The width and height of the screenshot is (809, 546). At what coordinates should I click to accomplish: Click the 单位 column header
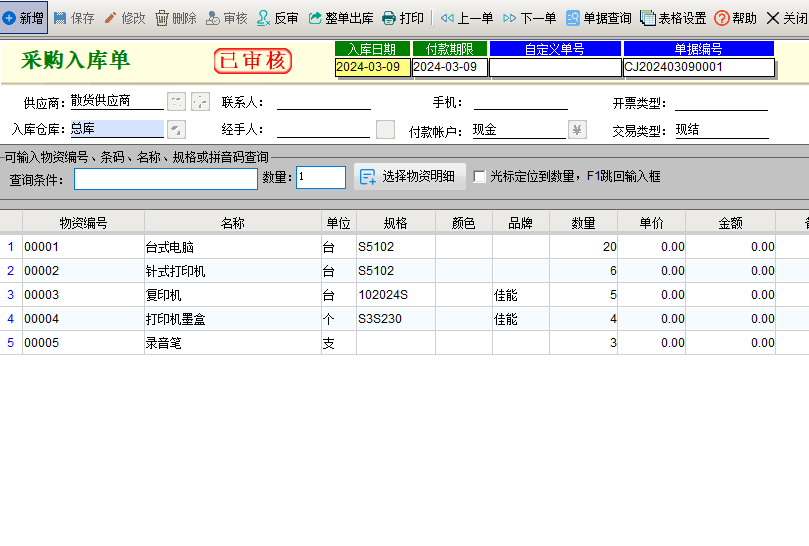[x=338, y=223]
